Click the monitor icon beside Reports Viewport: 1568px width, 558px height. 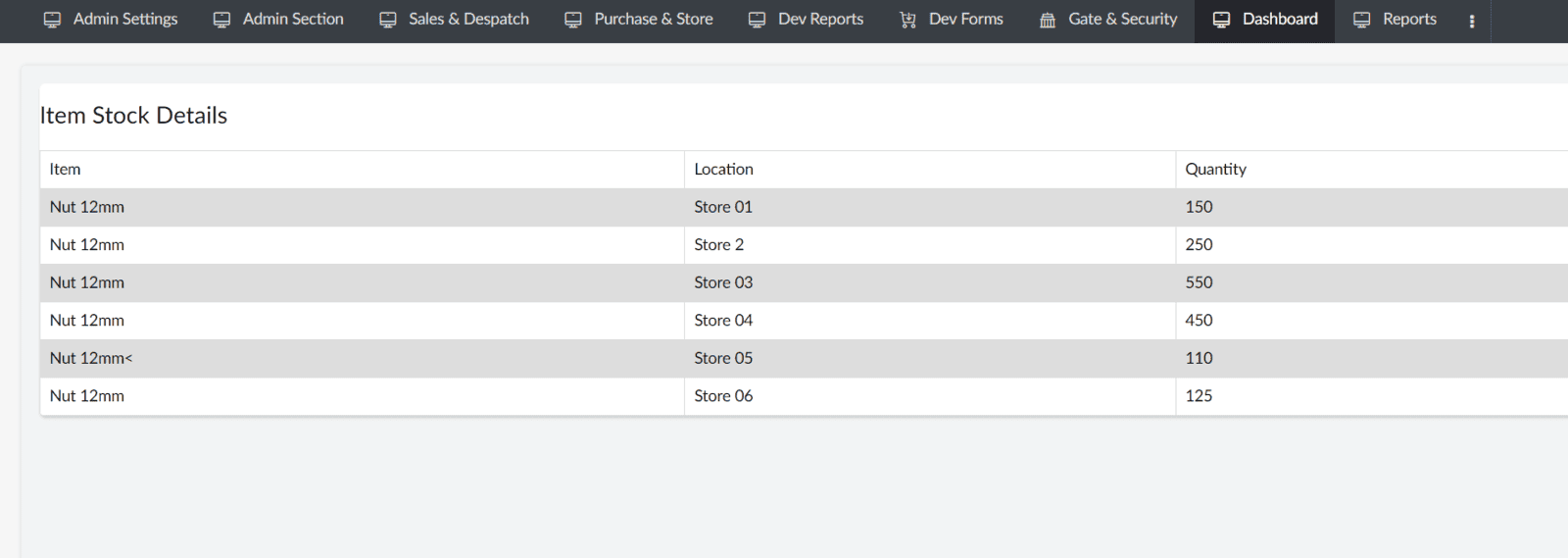(1361, 20)
